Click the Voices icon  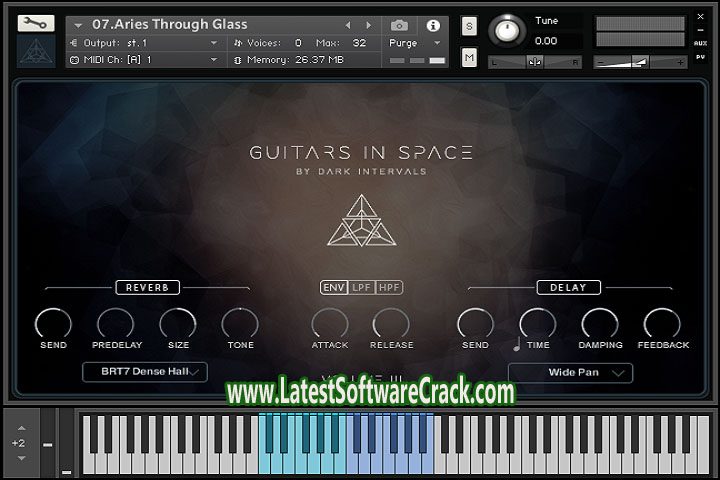[237, 43]
